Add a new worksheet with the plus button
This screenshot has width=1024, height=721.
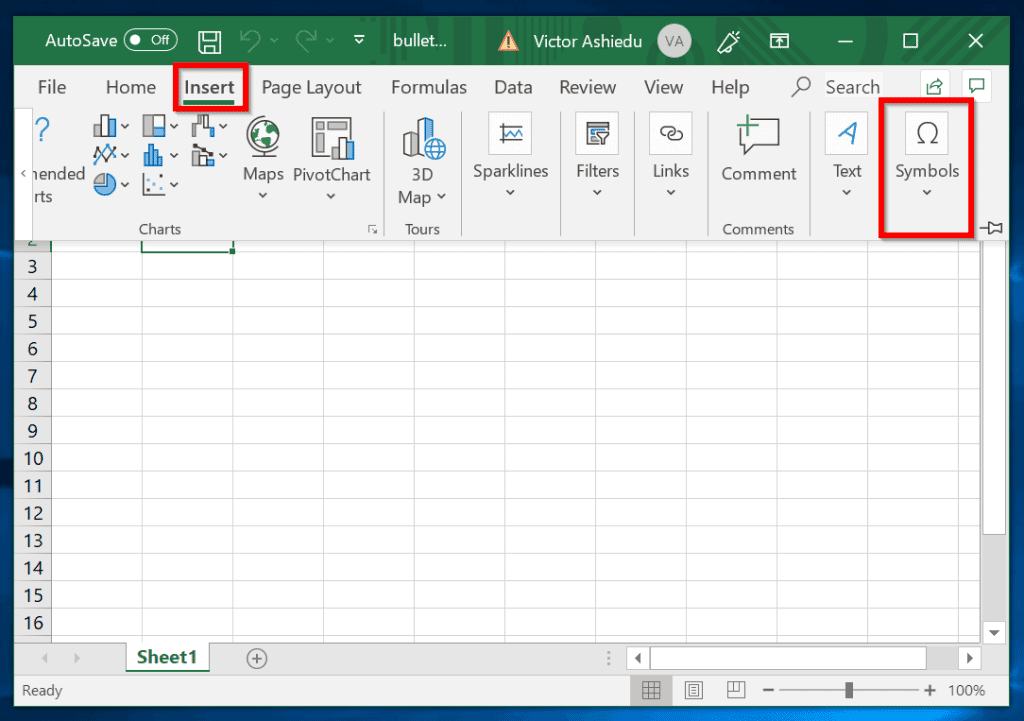click(256, 658)
